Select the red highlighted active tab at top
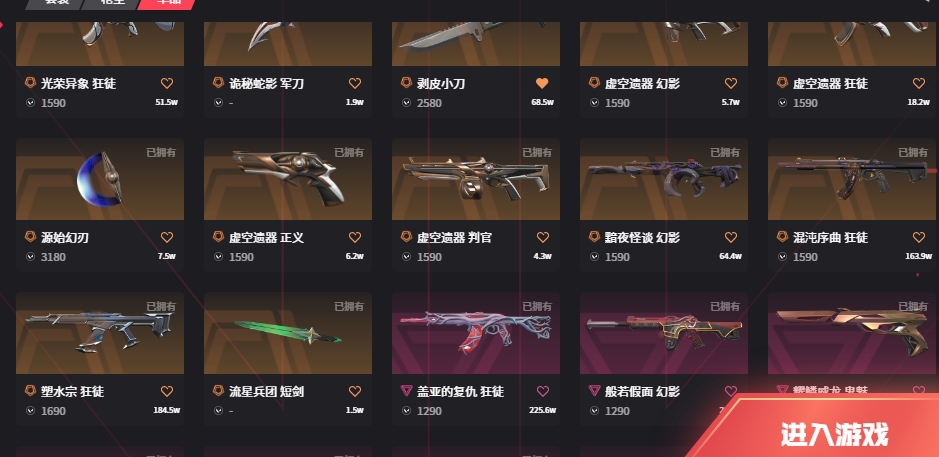Image resolution: width=939 pixels, height=457 pixels. 166,4
